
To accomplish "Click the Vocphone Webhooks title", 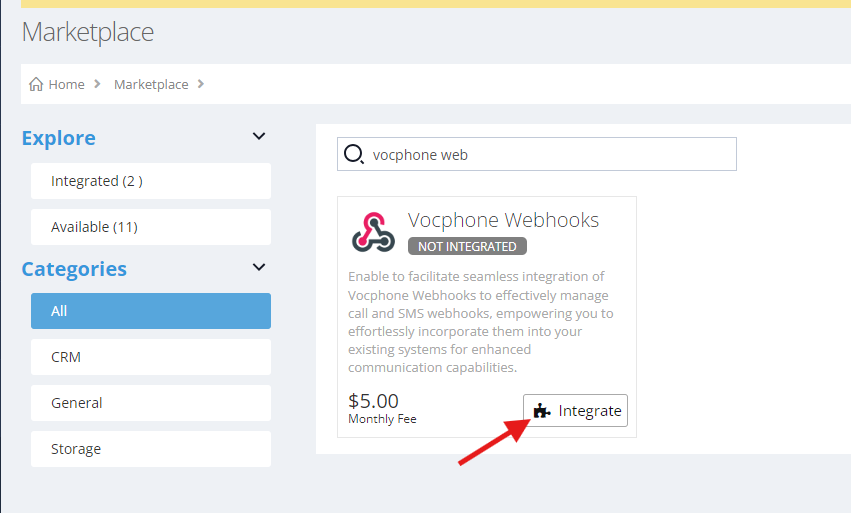I will 503,220.
